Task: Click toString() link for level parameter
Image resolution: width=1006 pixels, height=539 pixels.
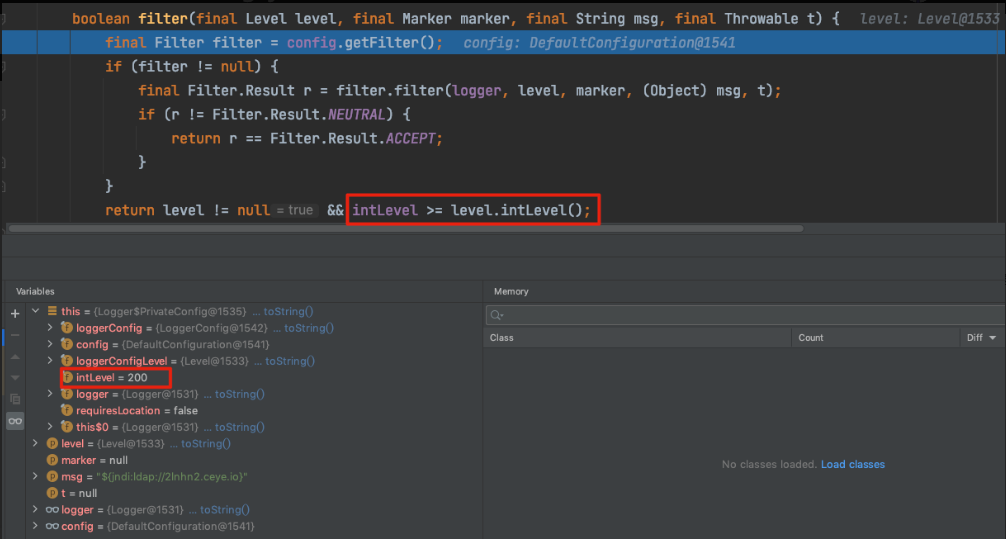Action: point(205,443)
